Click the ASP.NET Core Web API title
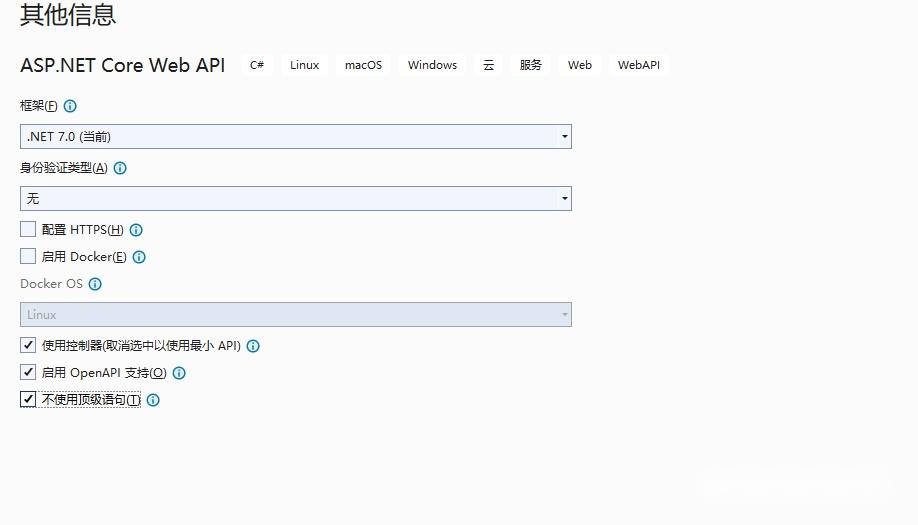 click(123, 65)
